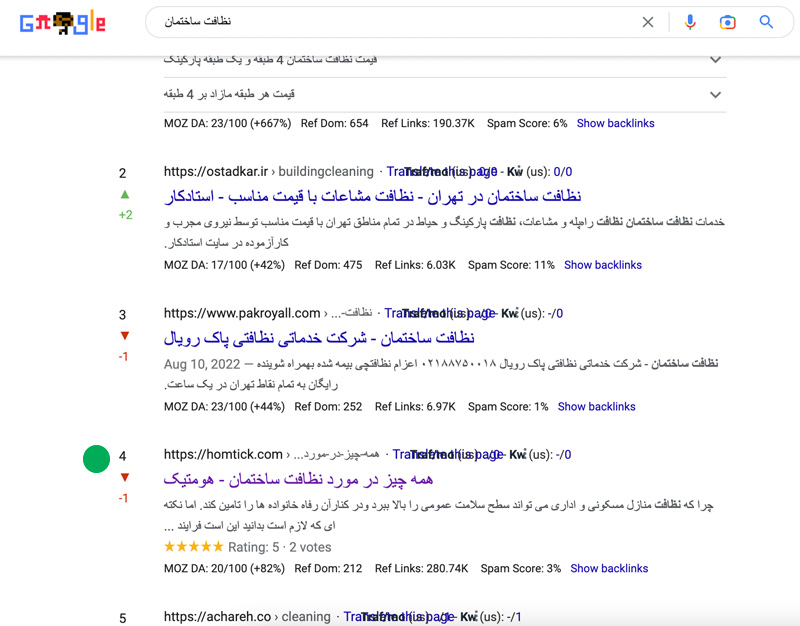The image size is (800, 626).
Task: Click the text Spam Score: 3%
Action: point(521,568)
